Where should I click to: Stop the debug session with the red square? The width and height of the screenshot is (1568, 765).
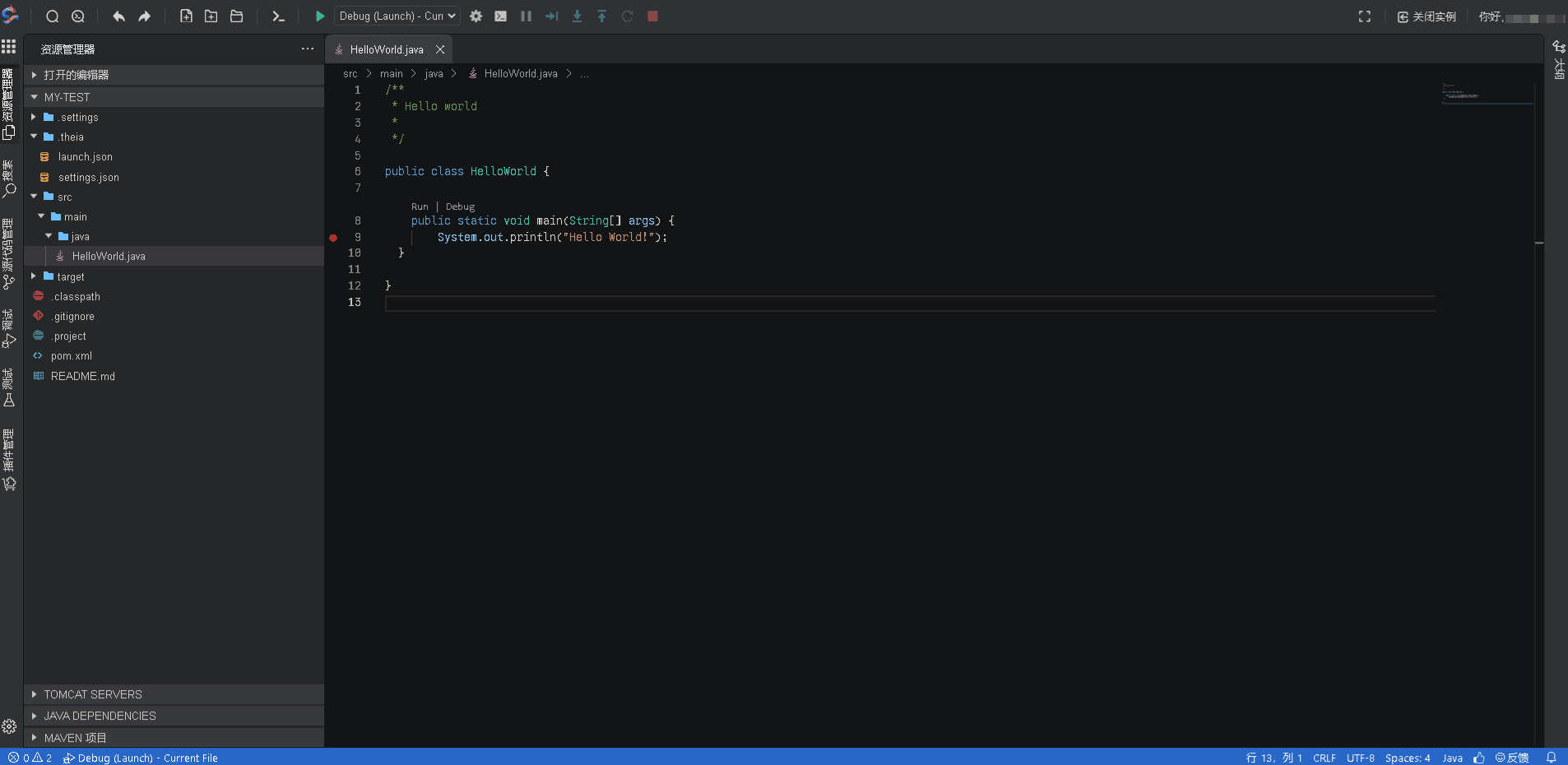[654, 16]
